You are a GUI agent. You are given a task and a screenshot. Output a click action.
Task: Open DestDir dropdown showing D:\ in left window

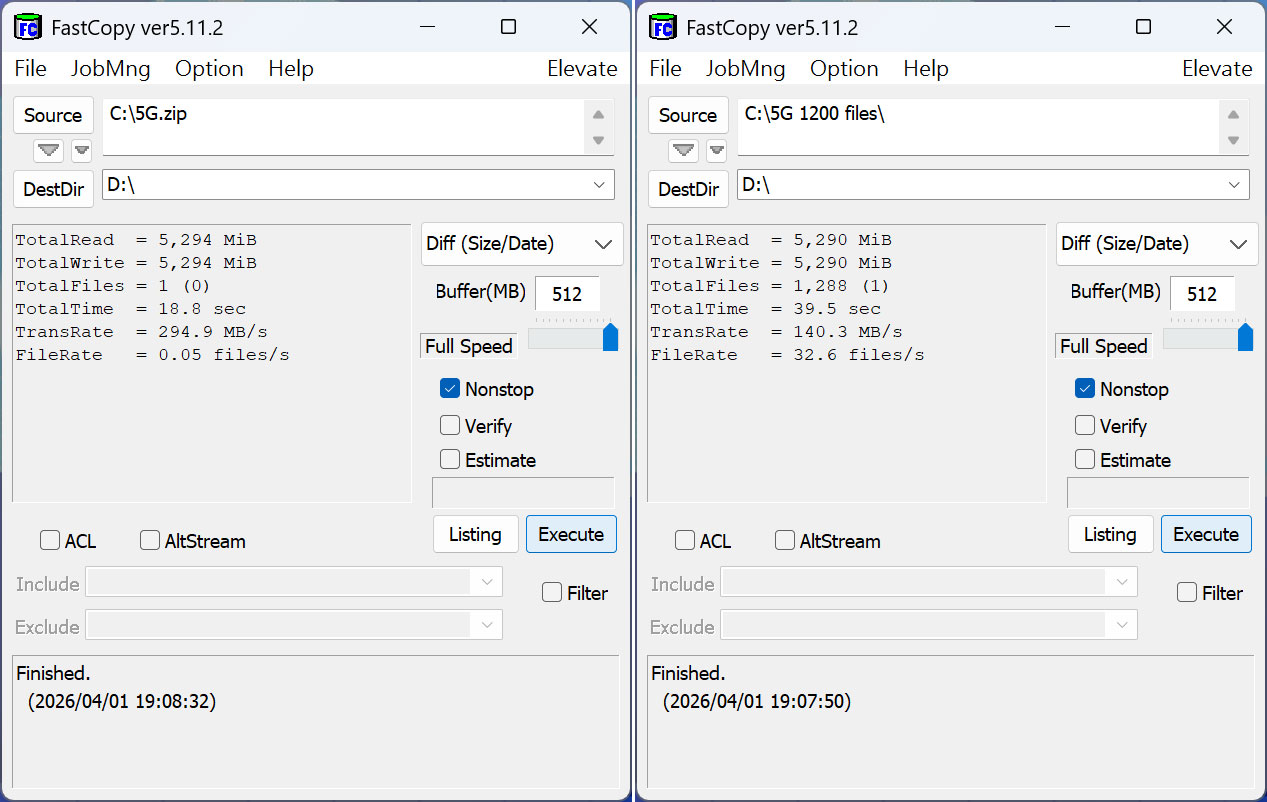point(599,185)
